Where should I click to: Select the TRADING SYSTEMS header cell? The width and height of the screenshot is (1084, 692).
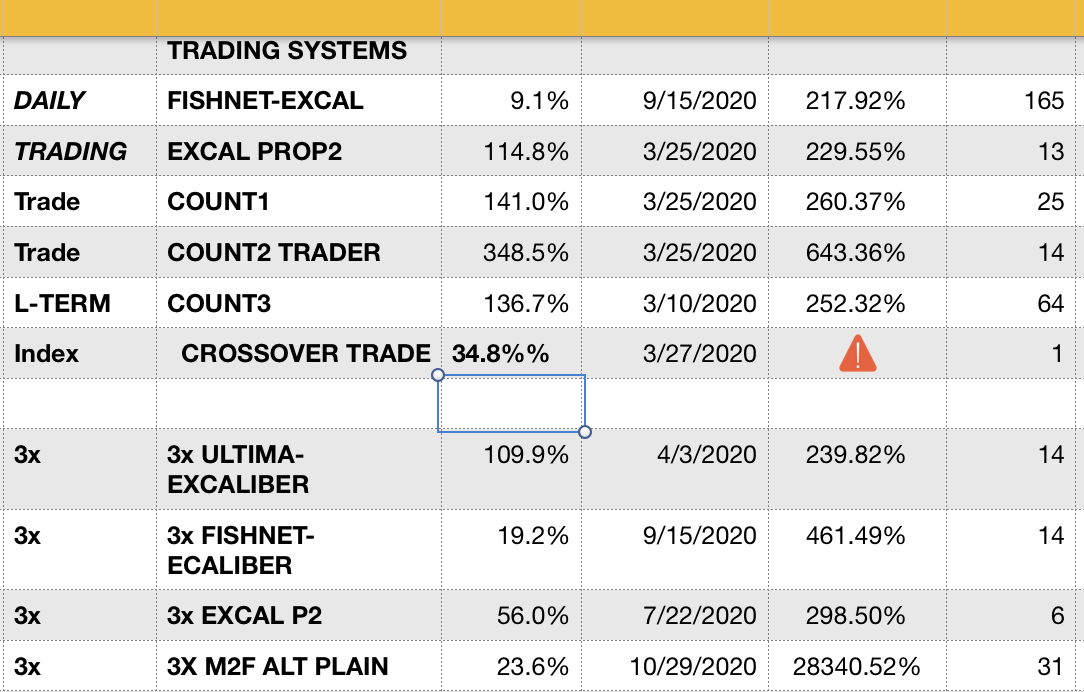(287, 51)
